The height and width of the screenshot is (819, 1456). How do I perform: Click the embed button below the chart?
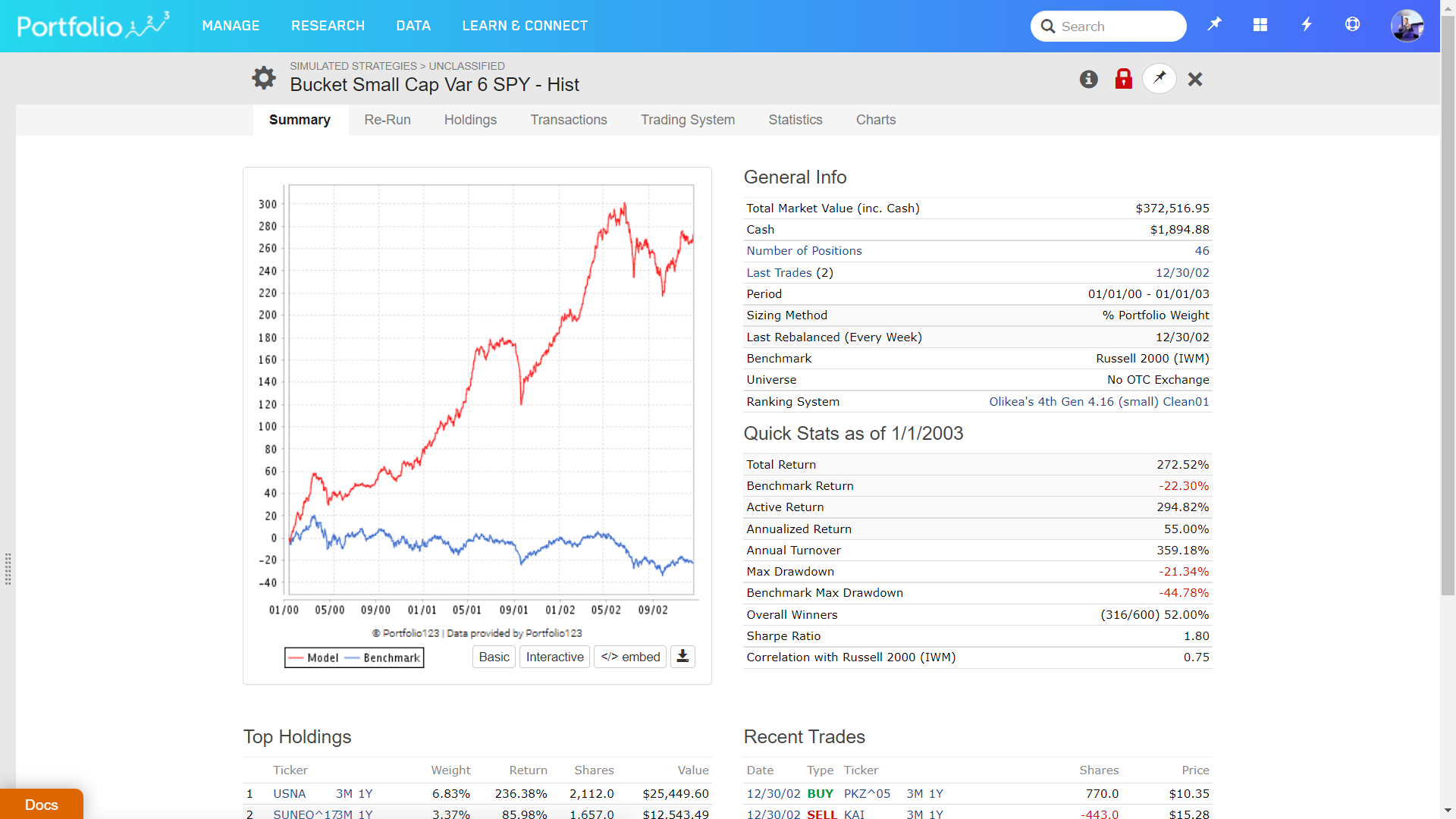(x=630, y=657)
